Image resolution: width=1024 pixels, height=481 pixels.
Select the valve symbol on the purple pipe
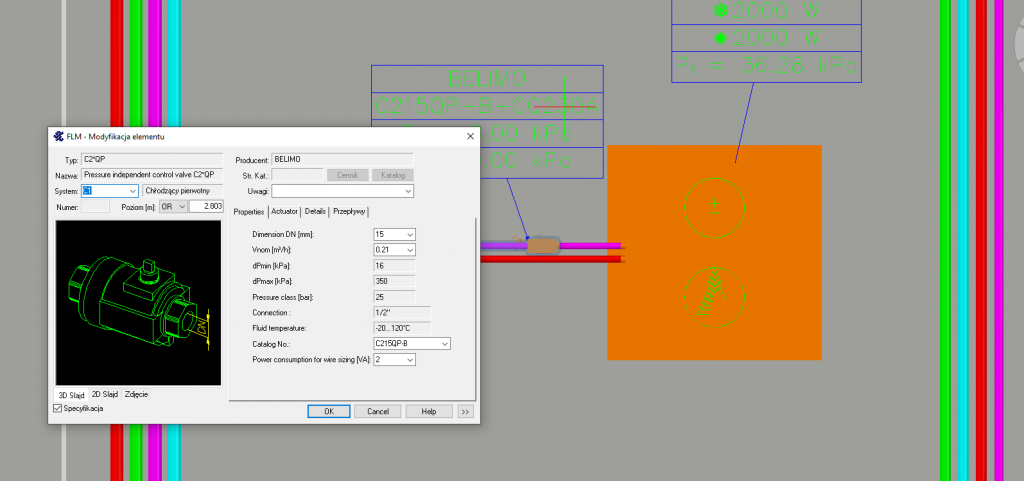pyautogui.click(x=544, y=245)
